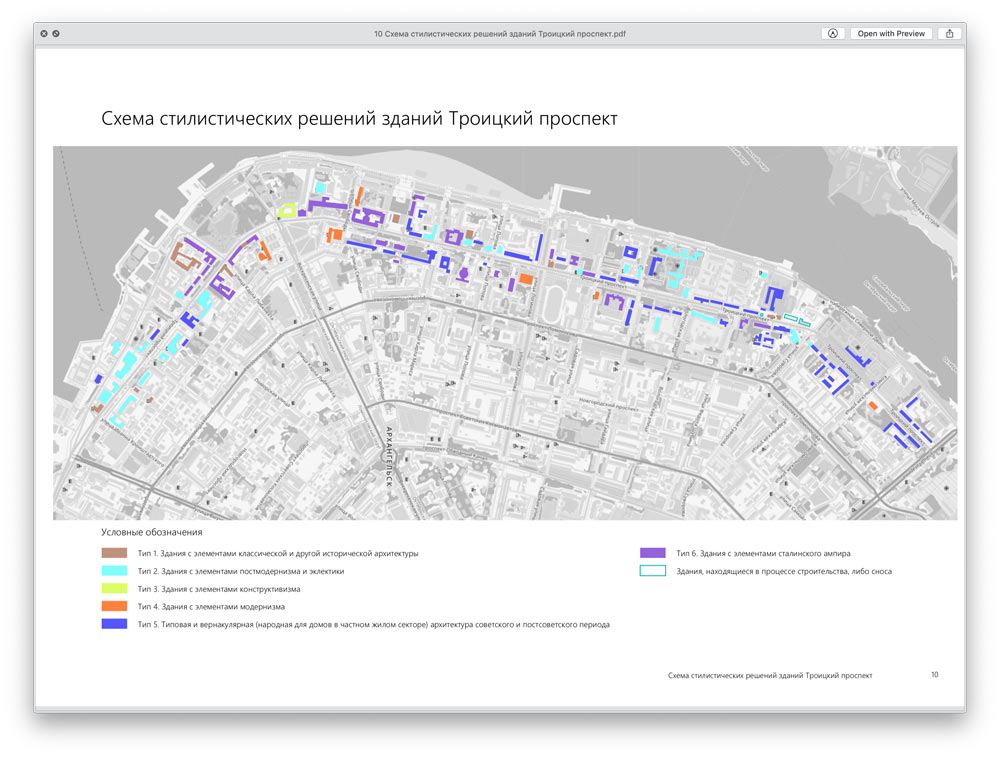
Task: Click the outlined under-construction legend box
Action: (x=652, y=571)
